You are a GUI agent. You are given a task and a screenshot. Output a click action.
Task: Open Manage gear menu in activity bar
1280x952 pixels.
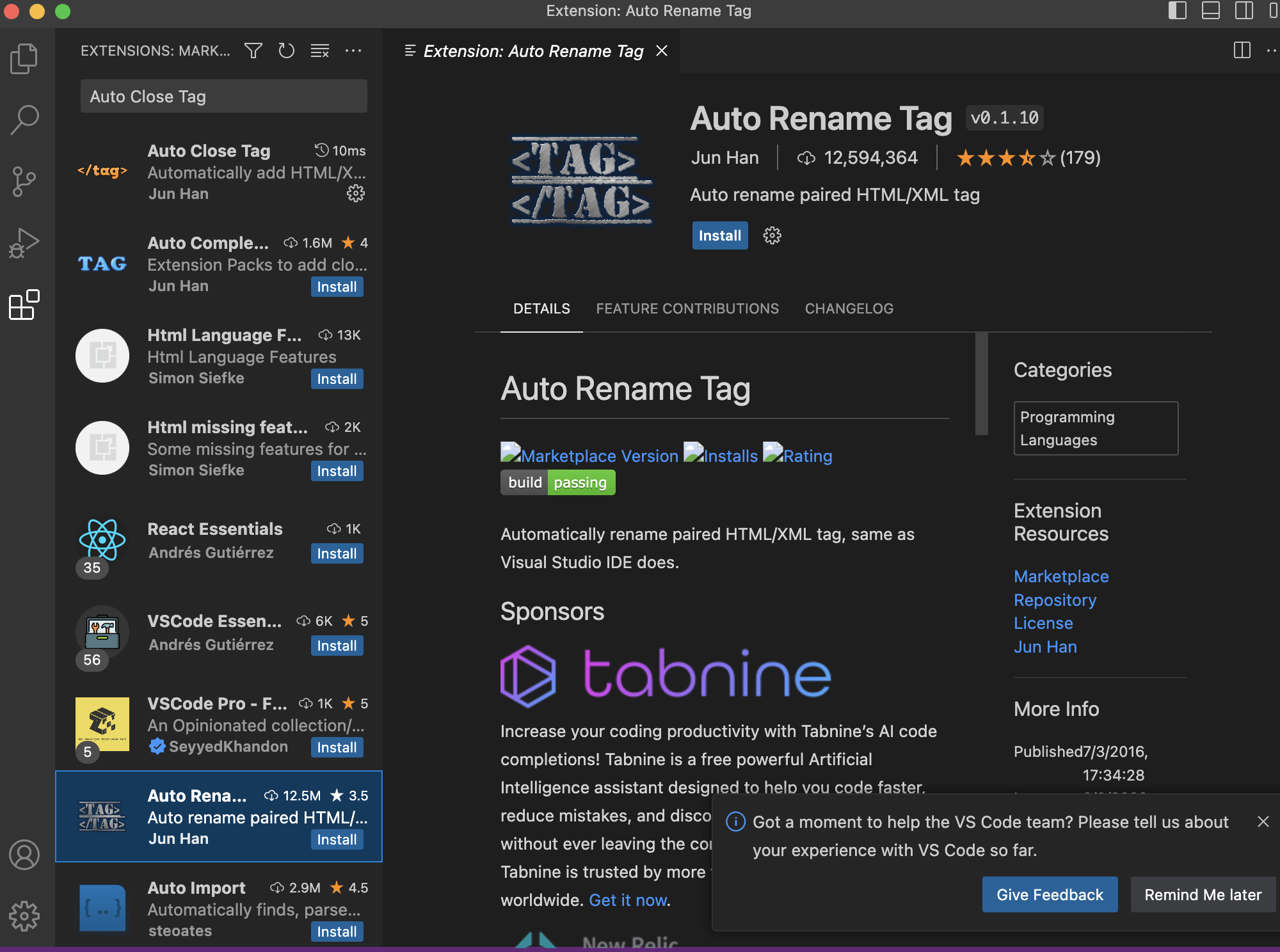[24, 916]
